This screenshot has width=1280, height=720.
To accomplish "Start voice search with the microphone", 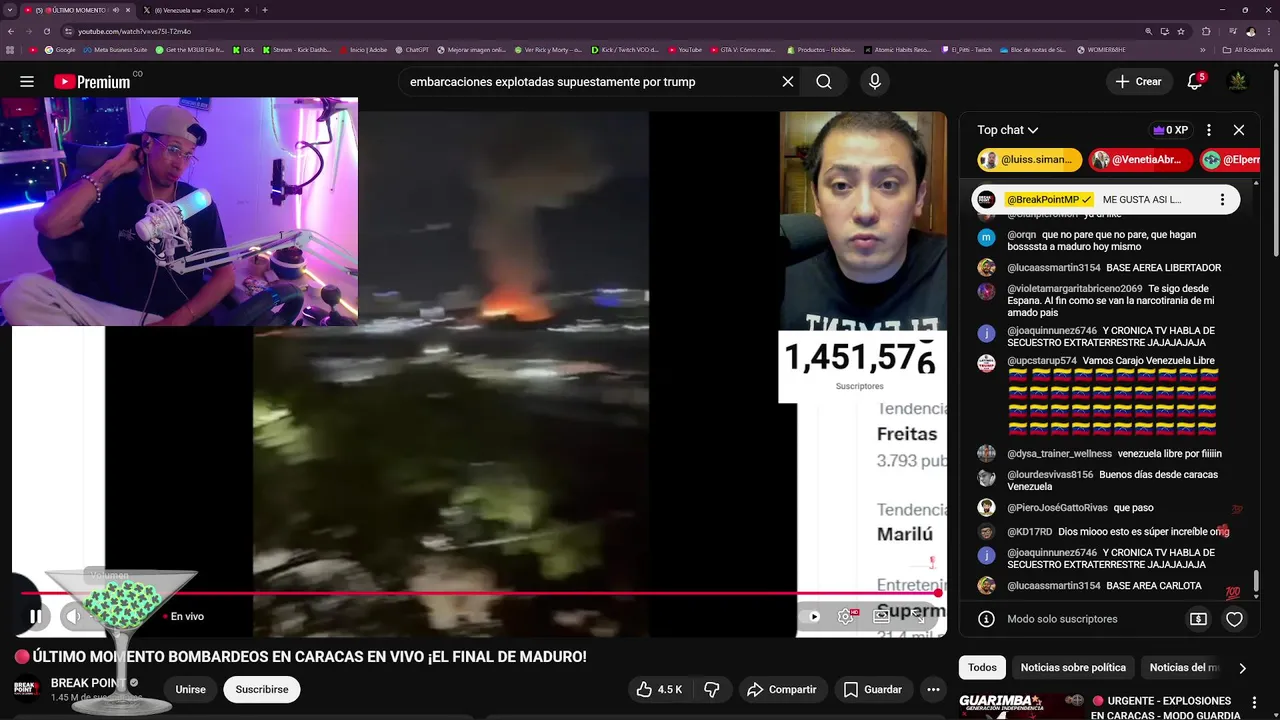I will [875, 82].
